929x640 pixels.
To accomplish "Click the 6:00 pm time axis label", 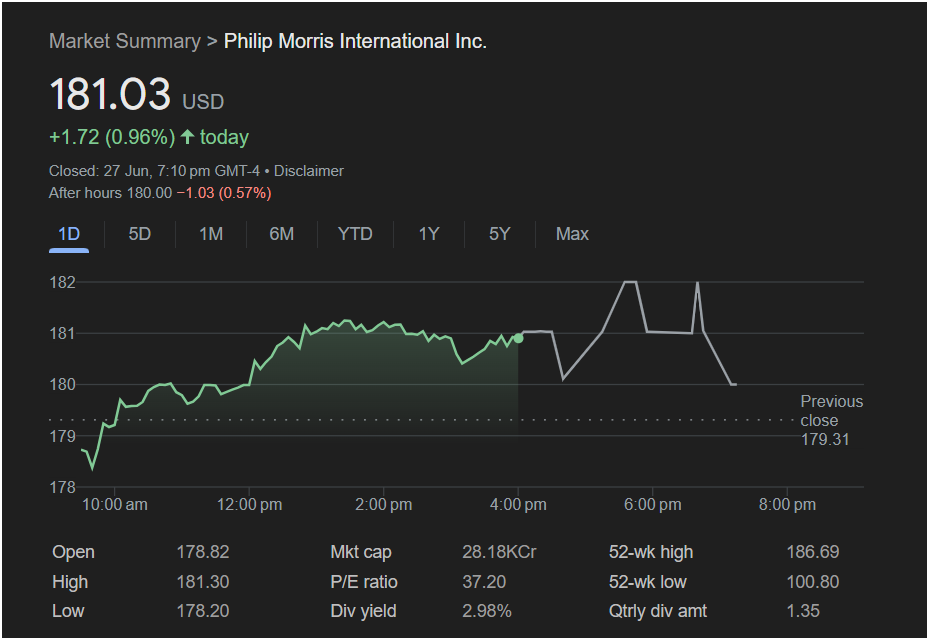I will pos(652,505).
